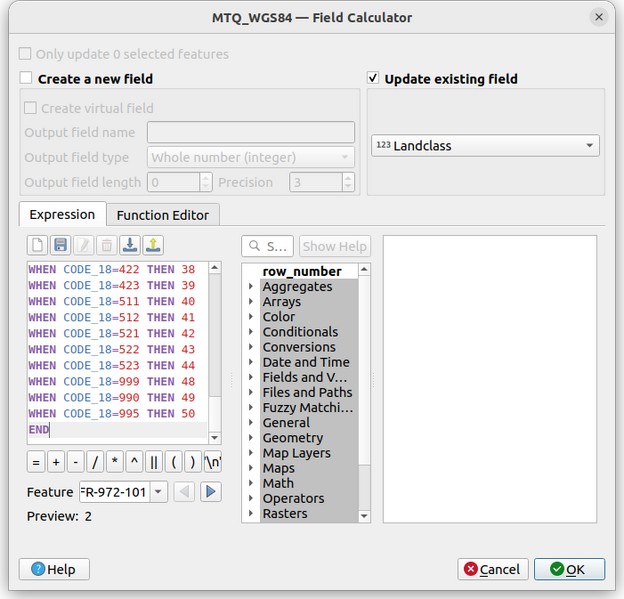Insert the plus operator
This screenshot has height=599, width=624.
click(x=56, y=462)
